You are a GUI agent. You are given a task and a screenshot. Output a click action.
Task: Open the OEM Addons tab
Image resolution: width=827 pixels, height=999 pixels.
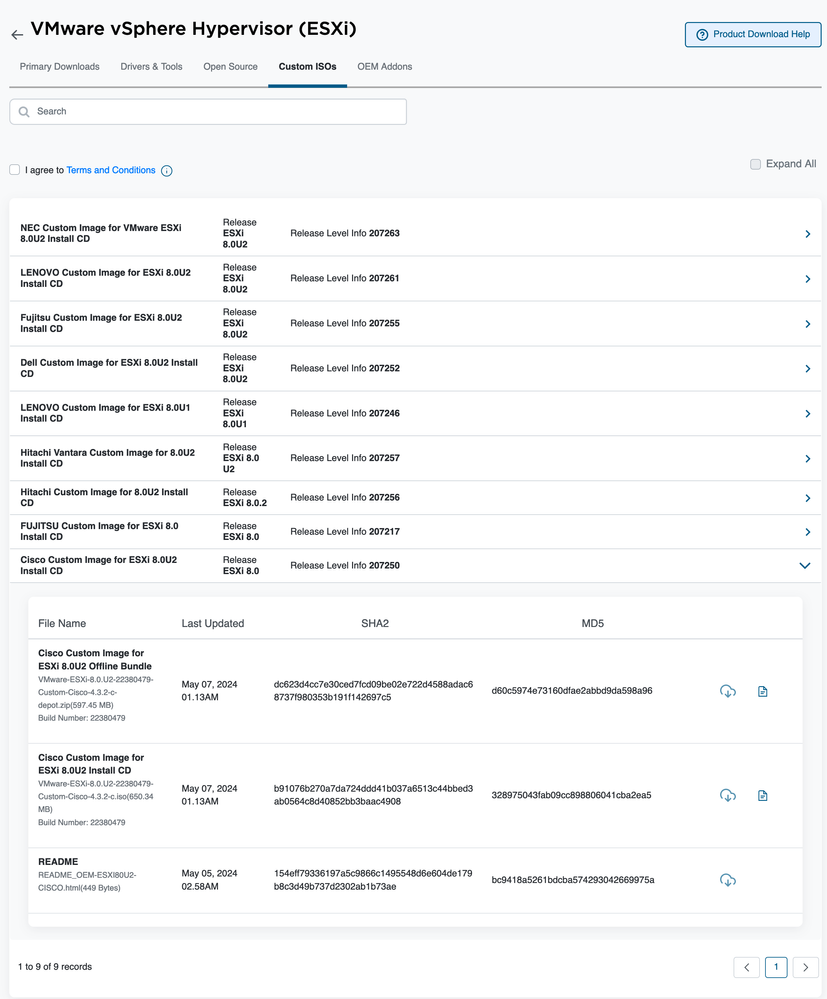pyautogui.click(x=384, y=67)
